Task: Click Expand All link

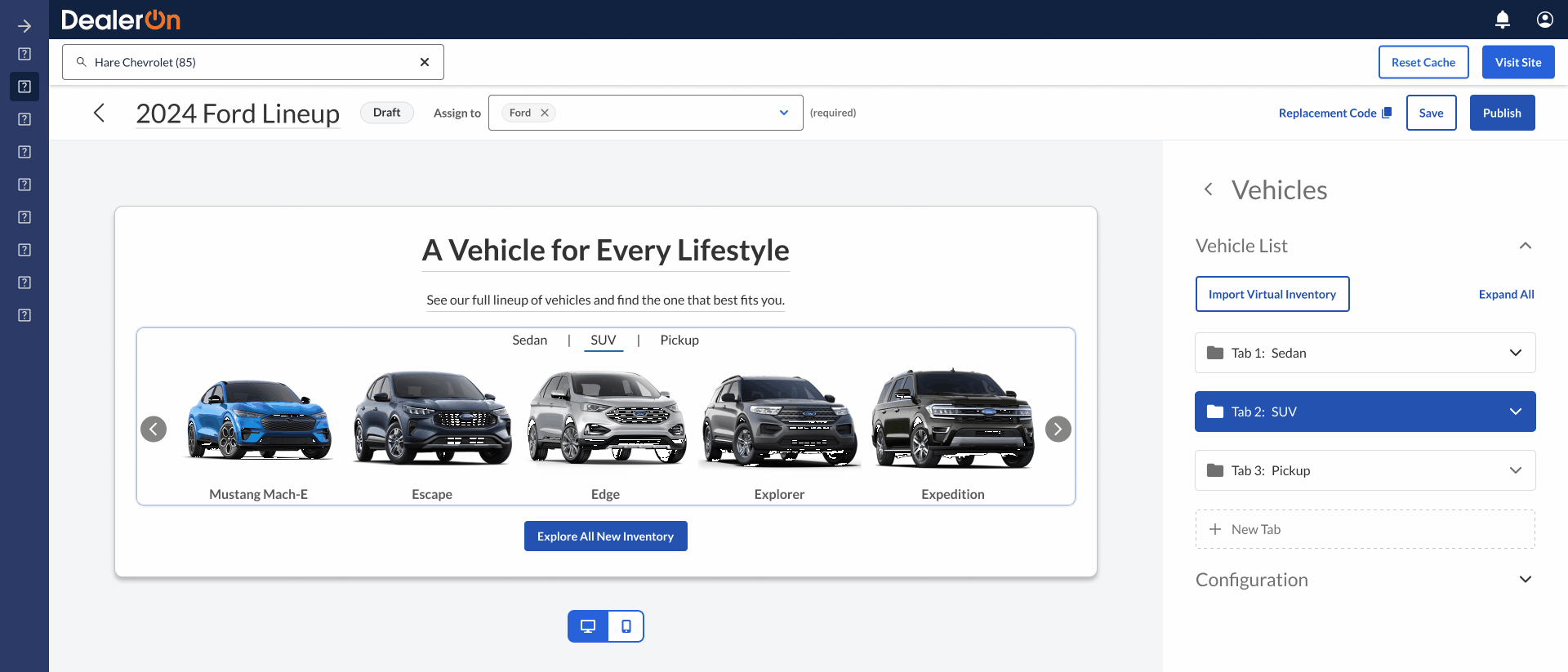Action: pyautogui.click(x=1506, y=294)
